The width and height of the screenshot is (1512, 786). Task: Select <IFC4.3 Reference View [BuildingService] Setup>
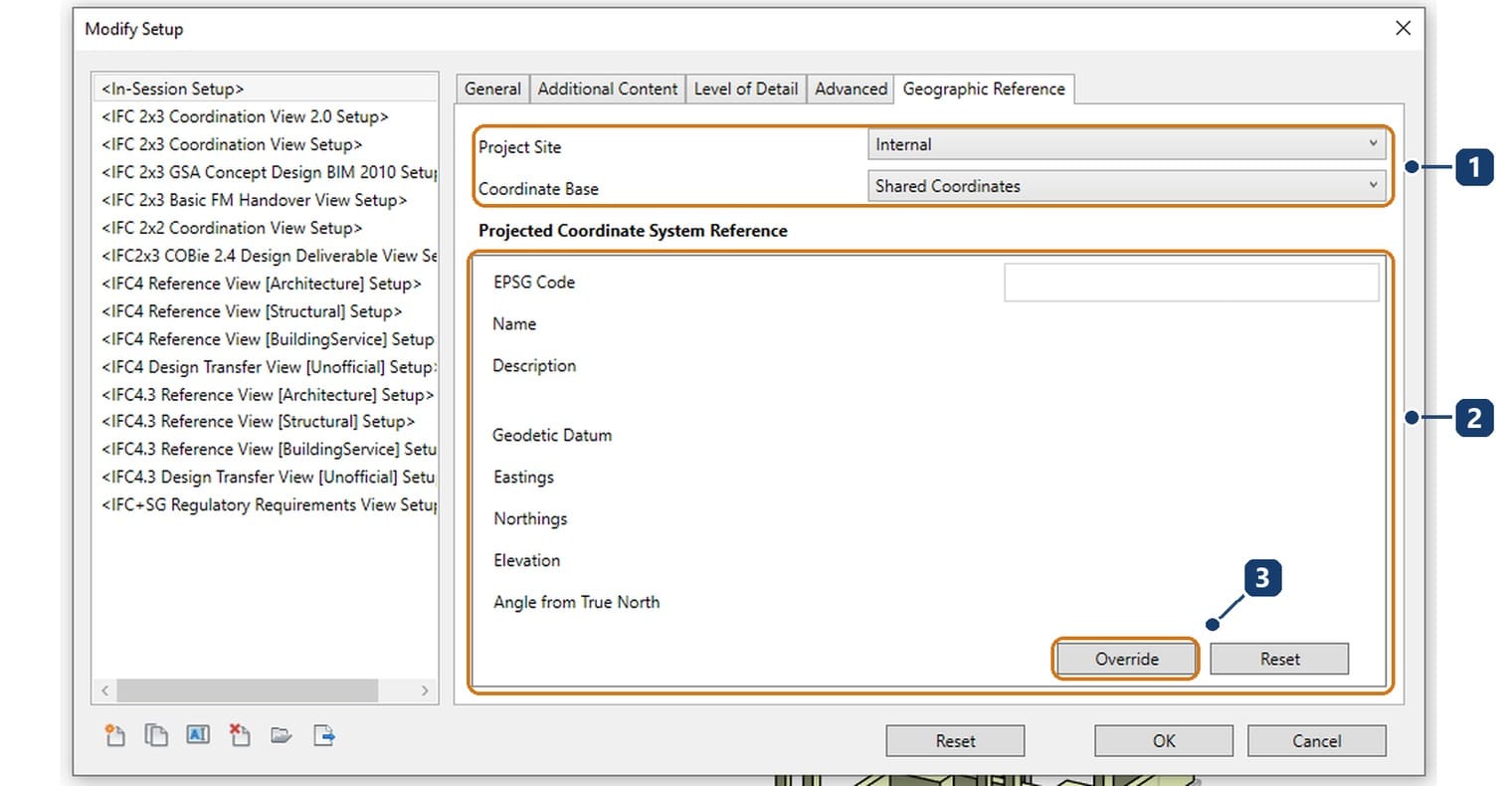(265, 450)
